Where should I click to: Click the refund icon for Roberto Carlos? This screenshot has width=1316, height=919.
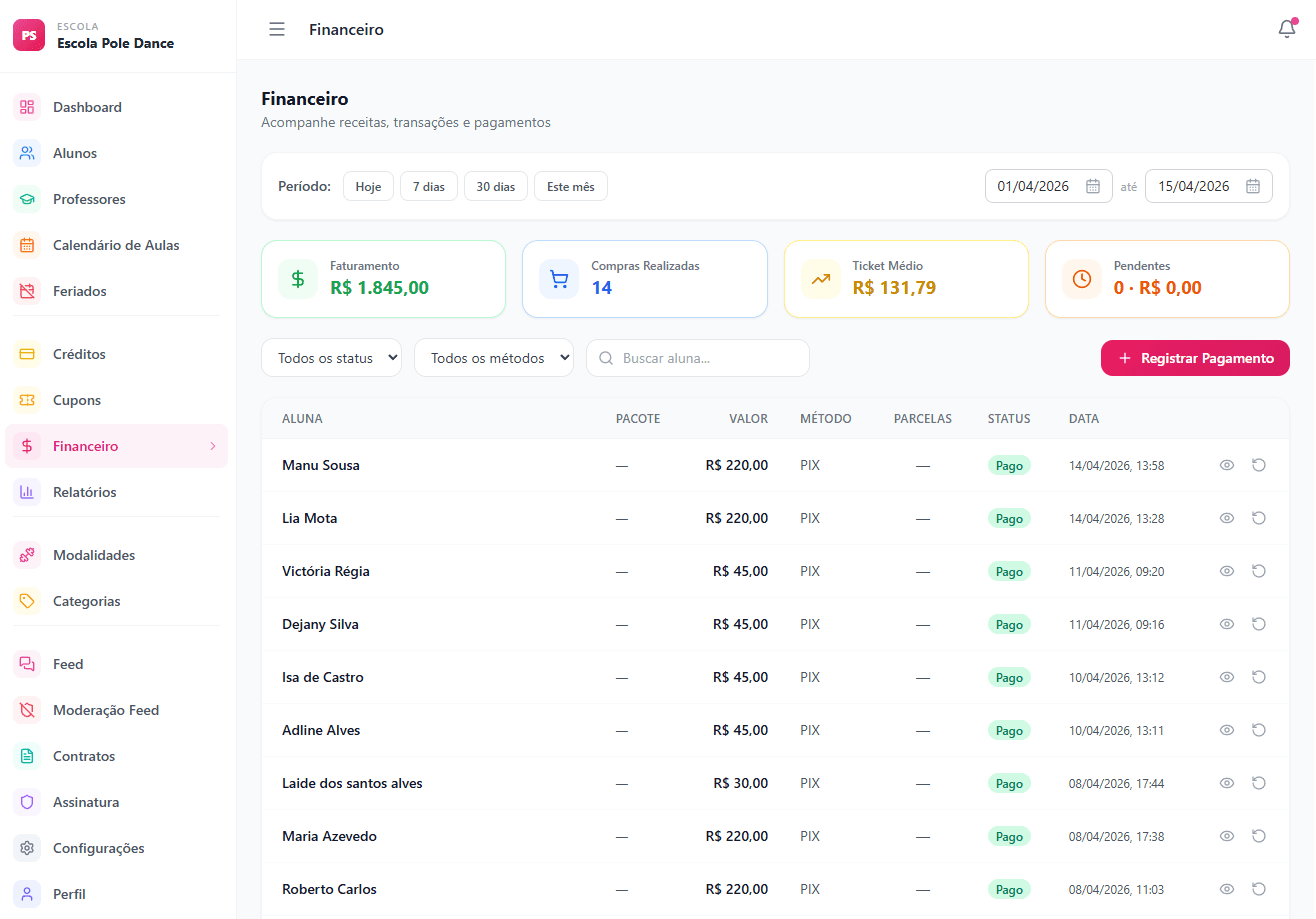pos(1259,889)
